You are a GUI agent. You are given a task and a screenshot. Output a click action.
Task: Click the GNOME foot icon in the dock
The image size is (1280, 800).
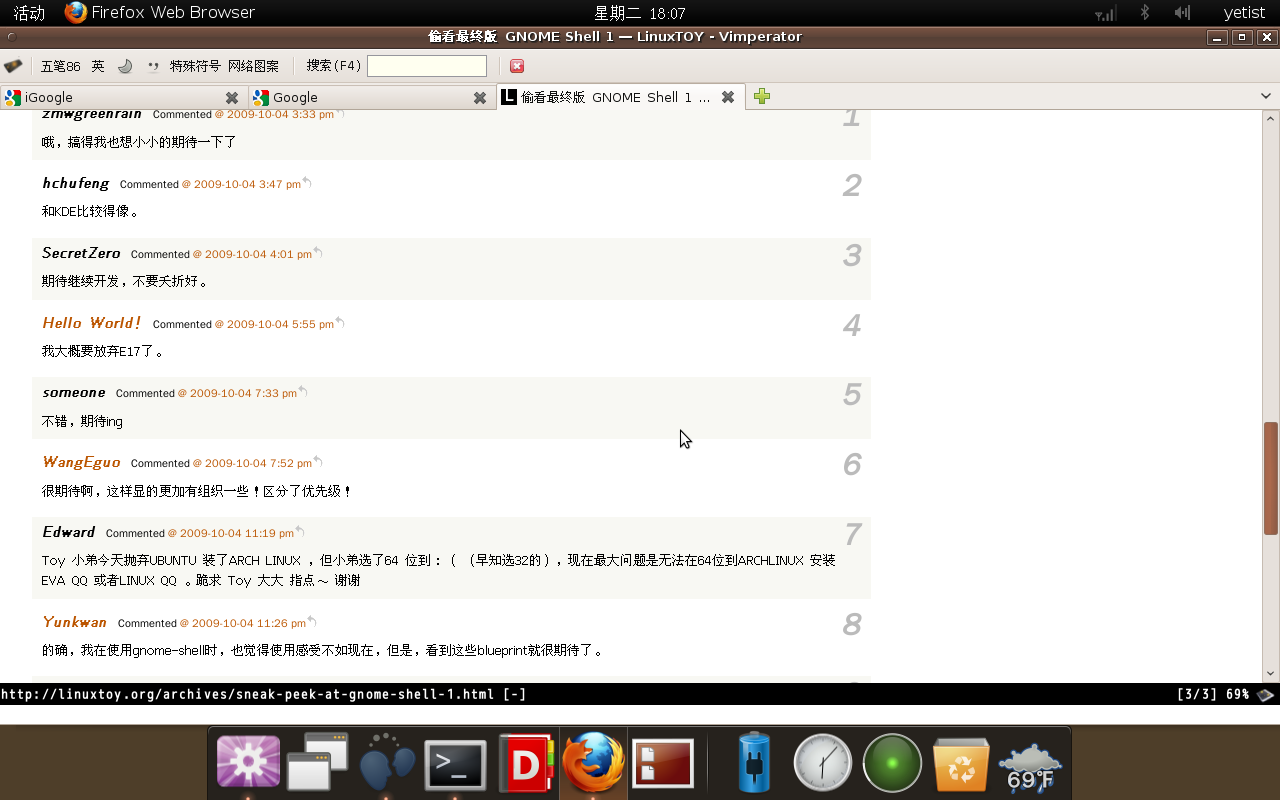tap(386, 764)
